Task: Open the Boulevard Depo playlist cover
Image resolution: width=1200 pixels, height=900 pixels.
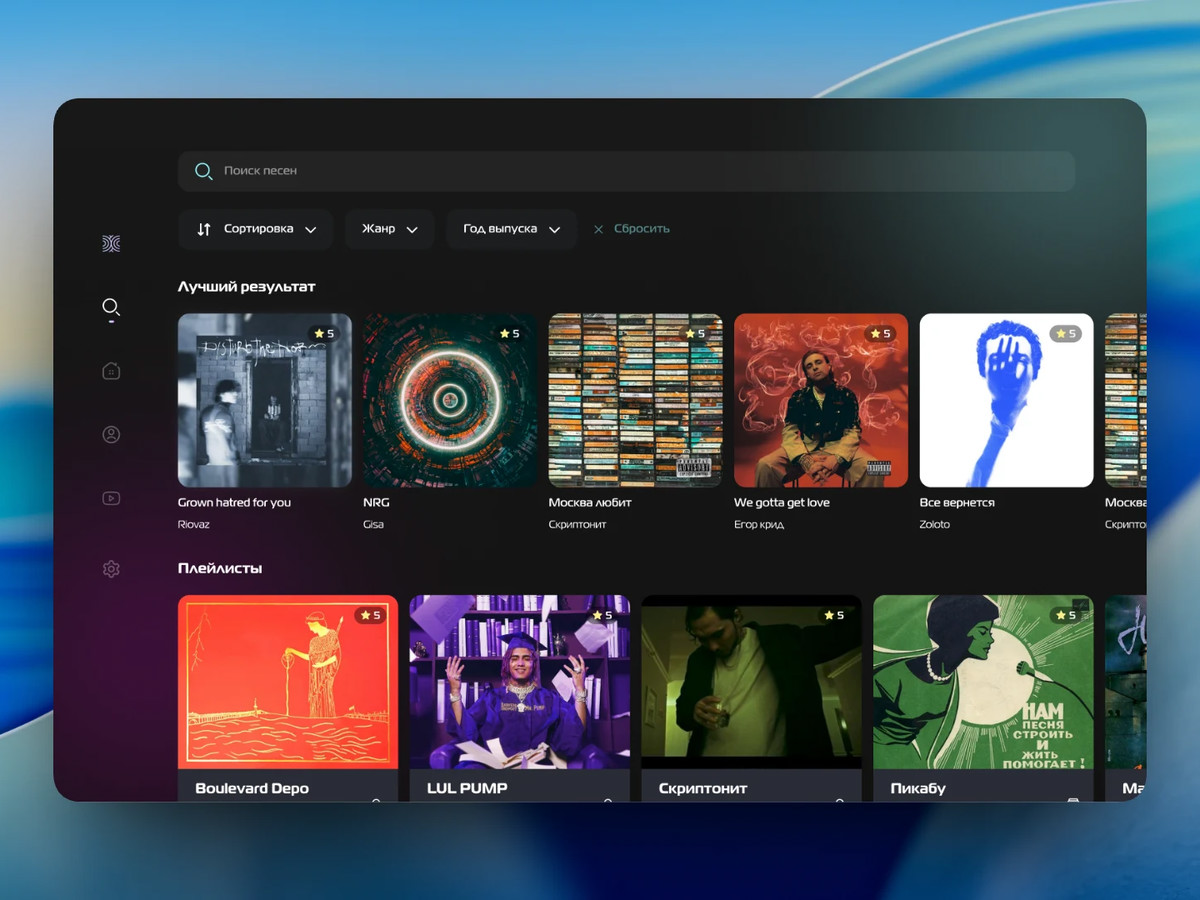Action: pos(288,682)
